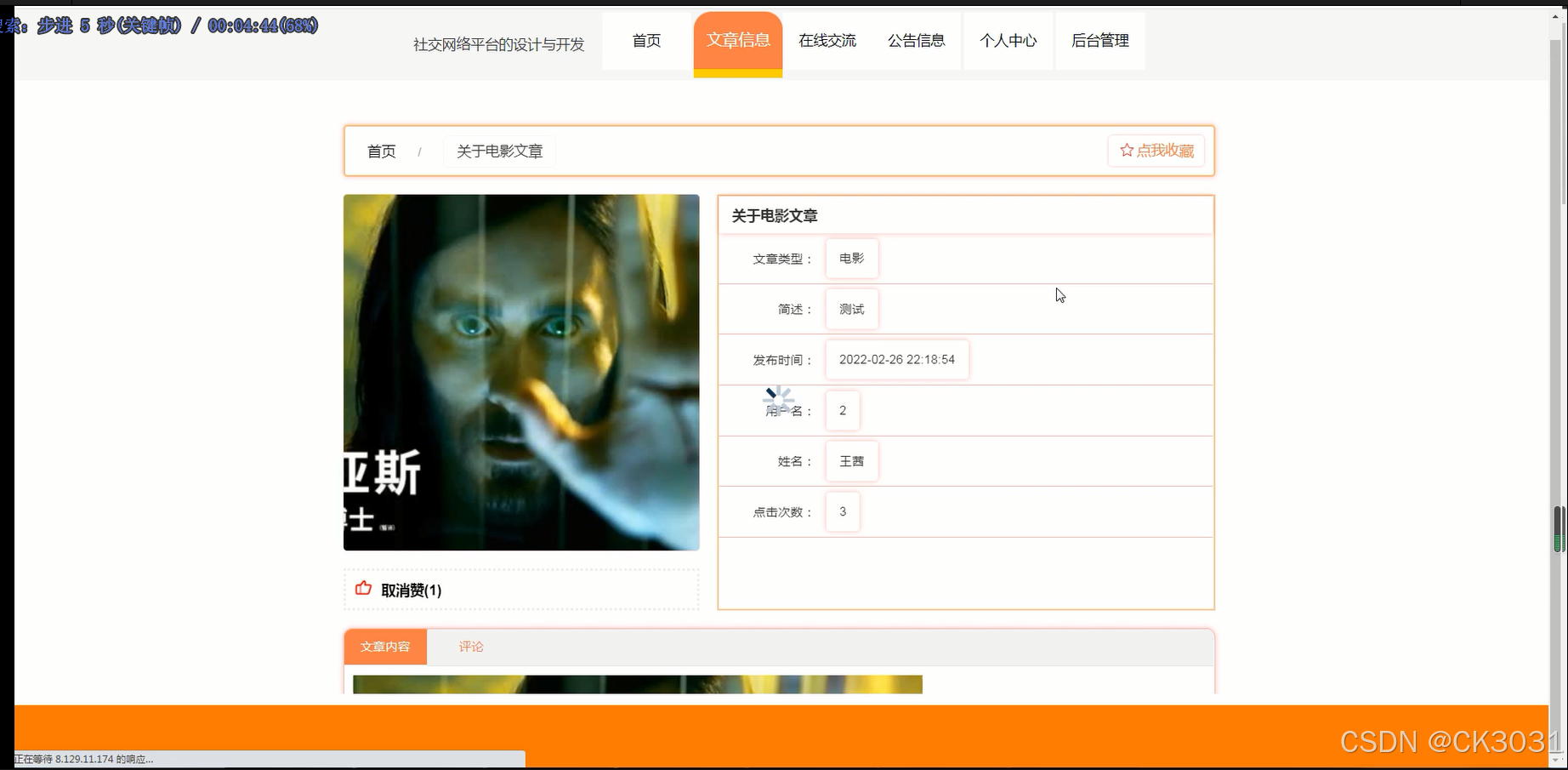The image size is (1568, 770).
Task: Switch to the 文章内容 tab
Action: tap(385, 647)
